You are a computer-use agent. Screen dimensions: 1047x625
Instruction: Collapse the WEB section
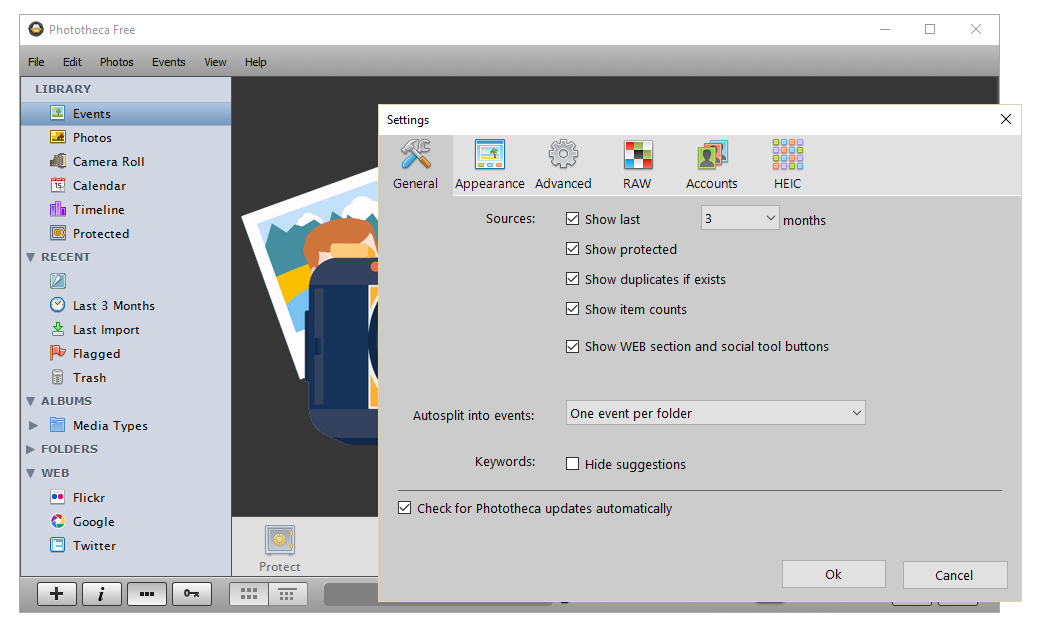(x=31, y=473)
